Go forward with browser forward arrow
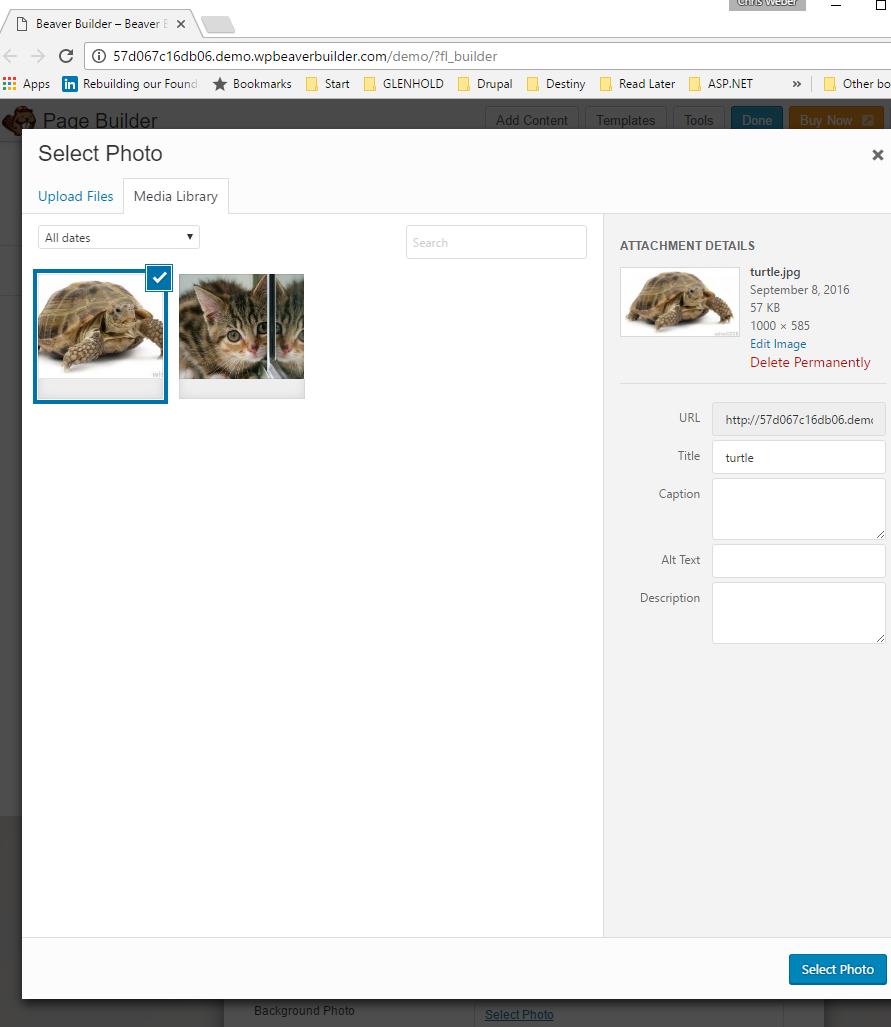Screen dimensions: 891x1027 click(38, 56)
